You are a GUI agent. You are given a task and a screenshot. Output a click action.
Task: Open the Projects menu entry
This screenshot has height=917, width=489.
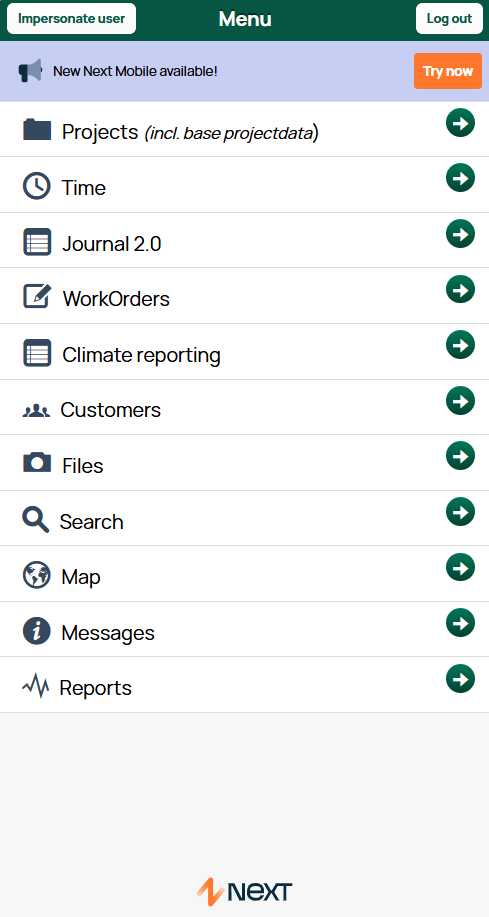244,129
